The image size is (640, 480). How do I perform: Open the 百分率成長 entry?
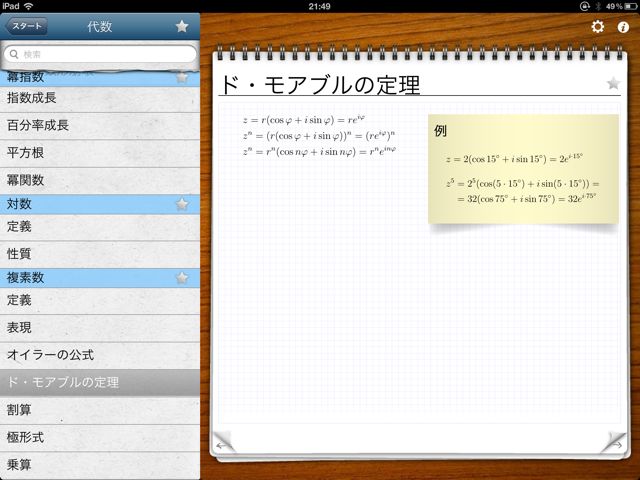pyautogui.click(x=100, y=126)
